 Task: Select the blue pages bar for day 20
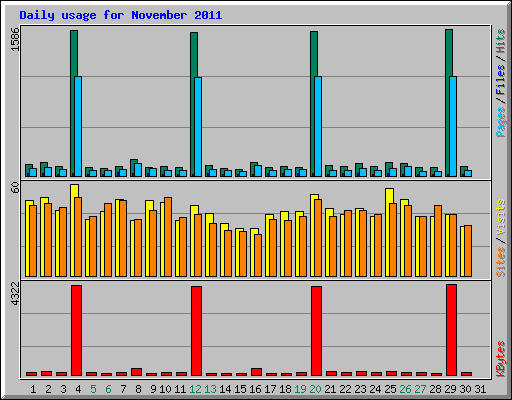(x=318, y=126)
